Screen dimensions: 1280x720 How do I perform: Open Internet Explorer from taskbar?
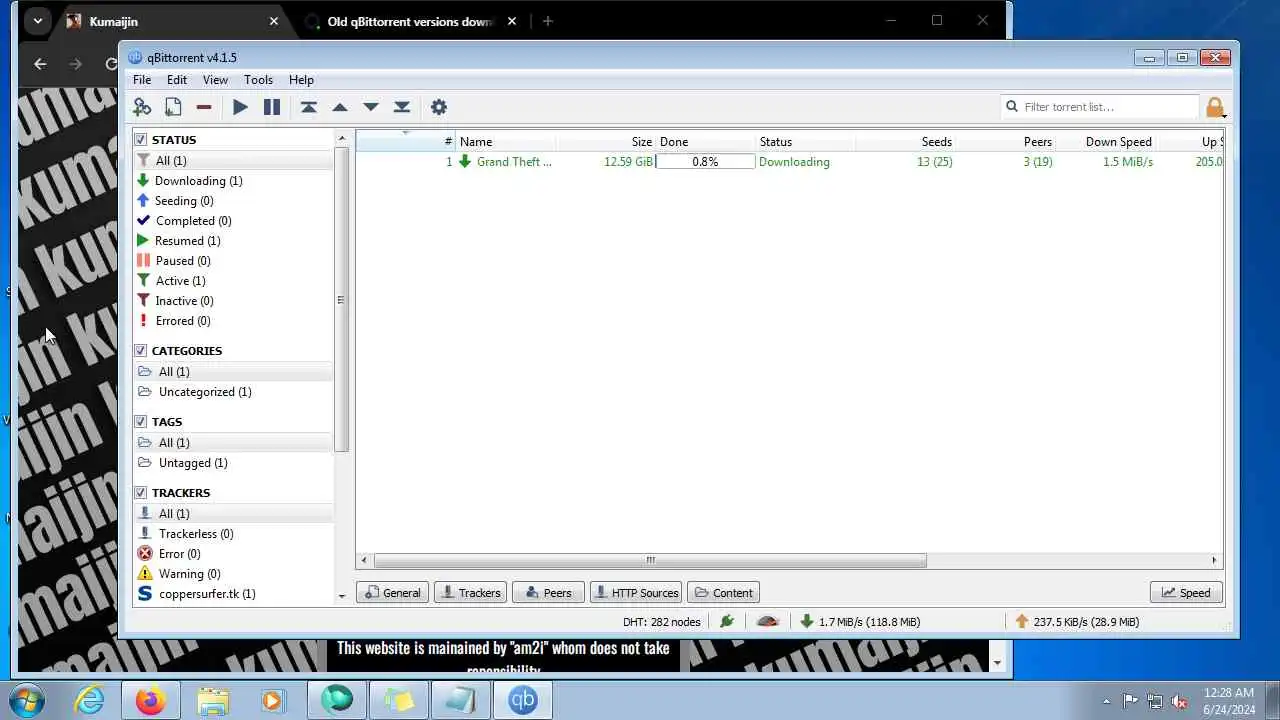(90, 701)
